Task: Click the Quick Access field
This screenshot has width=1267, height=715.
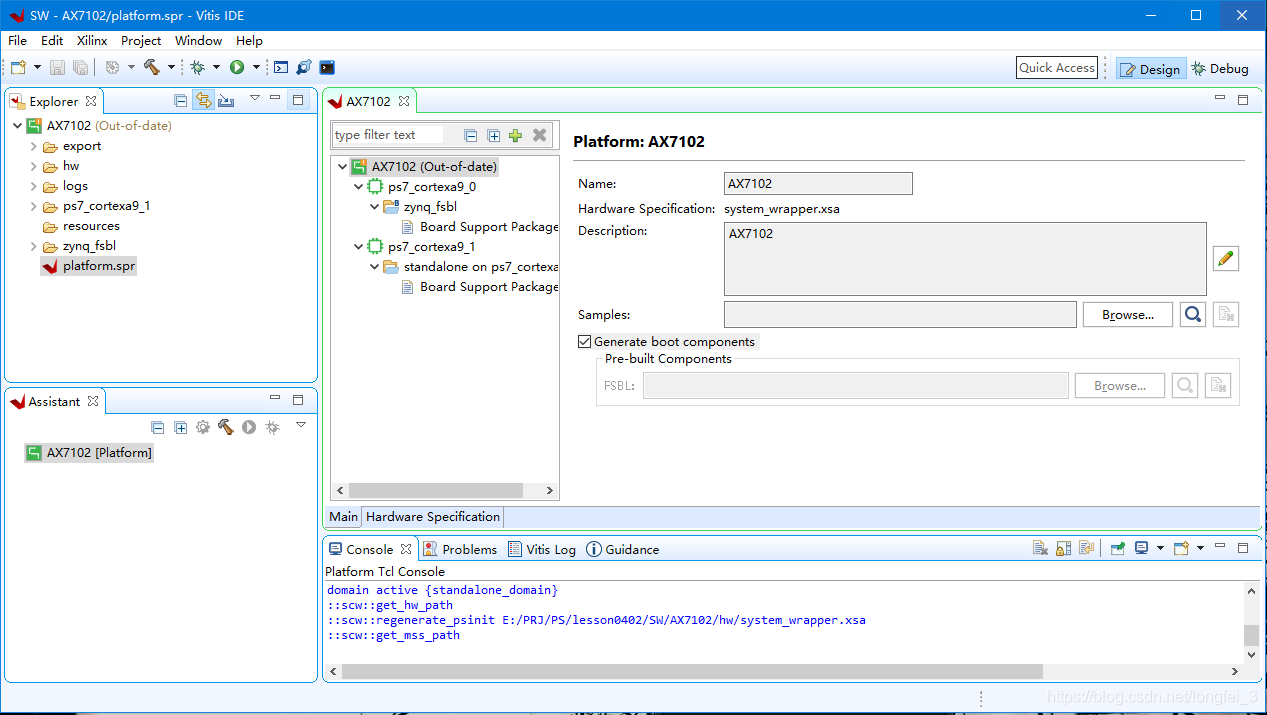Action: pyautogui.click(x=1057, y=67)
